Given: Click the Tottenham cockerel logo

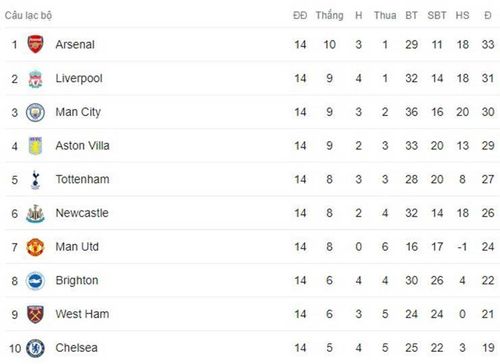Looking at the screenshot, I should click(x=35, y=180).
